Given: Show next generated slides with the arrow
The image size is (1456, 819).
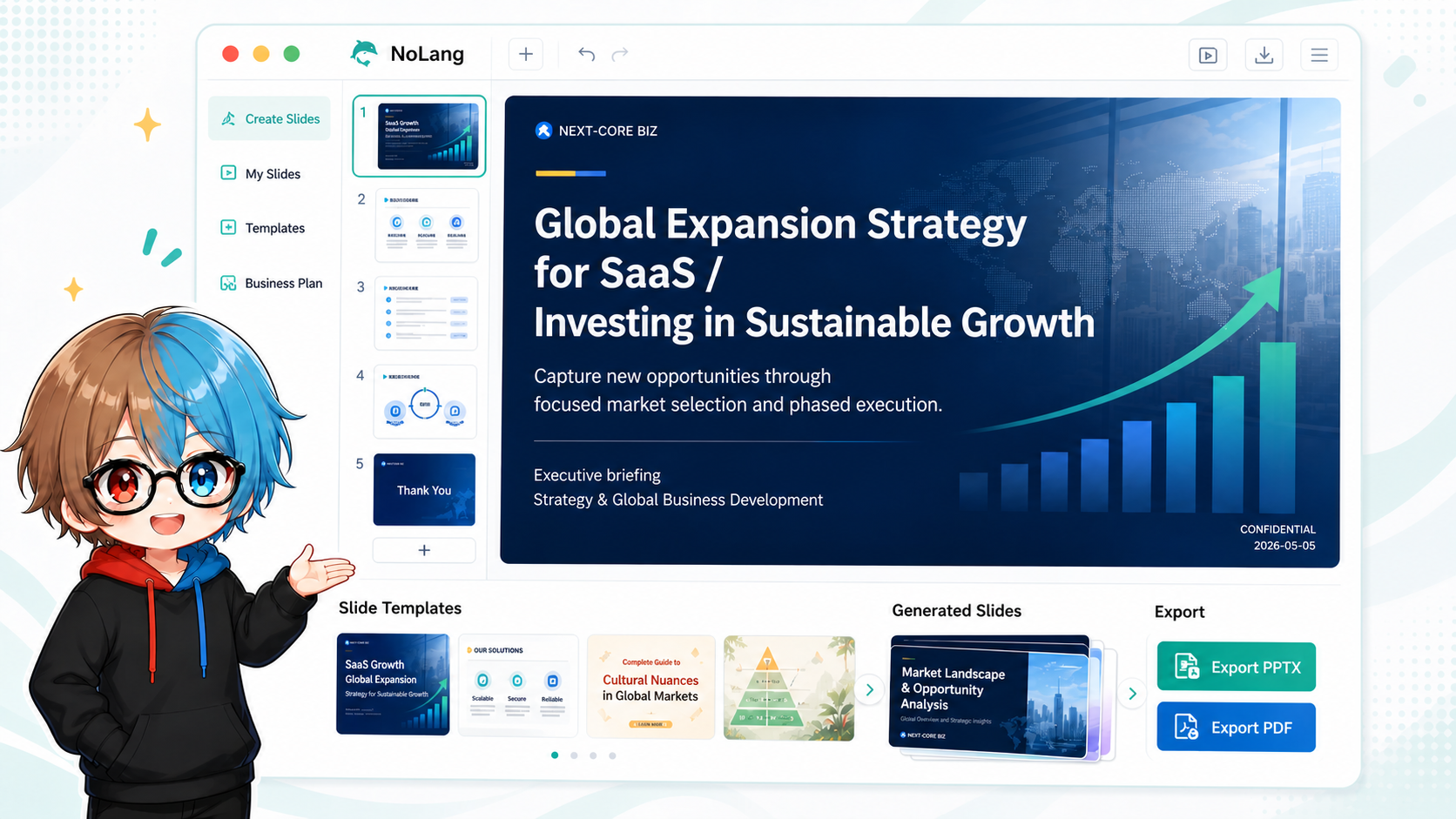Looking at the screenshot, I should pos(1132,694).
